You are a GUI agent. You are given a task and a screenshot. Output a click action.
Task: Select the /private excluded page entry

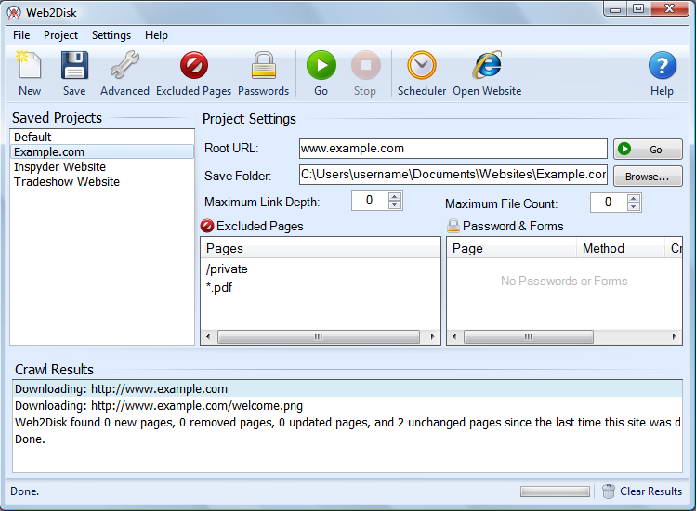click(x=227, y=269)
